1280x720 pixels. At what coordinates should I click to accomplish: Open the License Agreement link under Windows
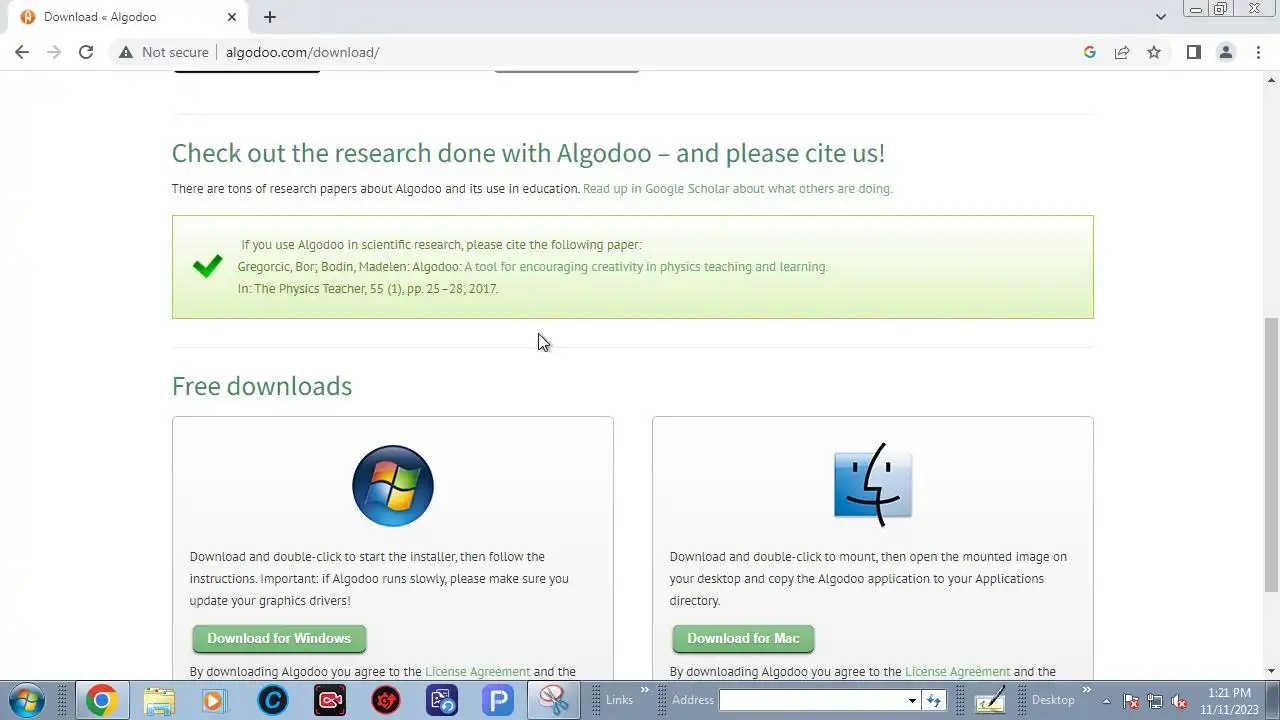click(478, 672)
